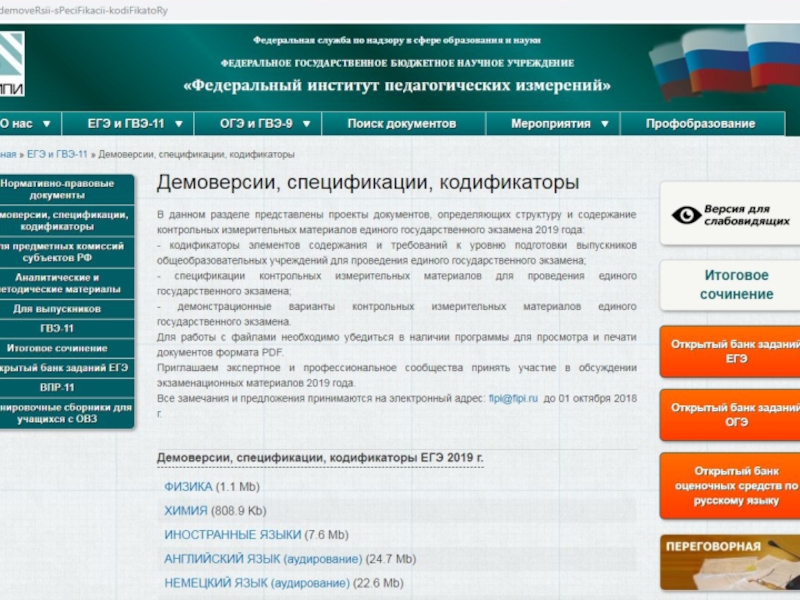Open 'ГВЭ-11' sidebar item
Screen dimensions: 800x600
(x=66, y=329)
